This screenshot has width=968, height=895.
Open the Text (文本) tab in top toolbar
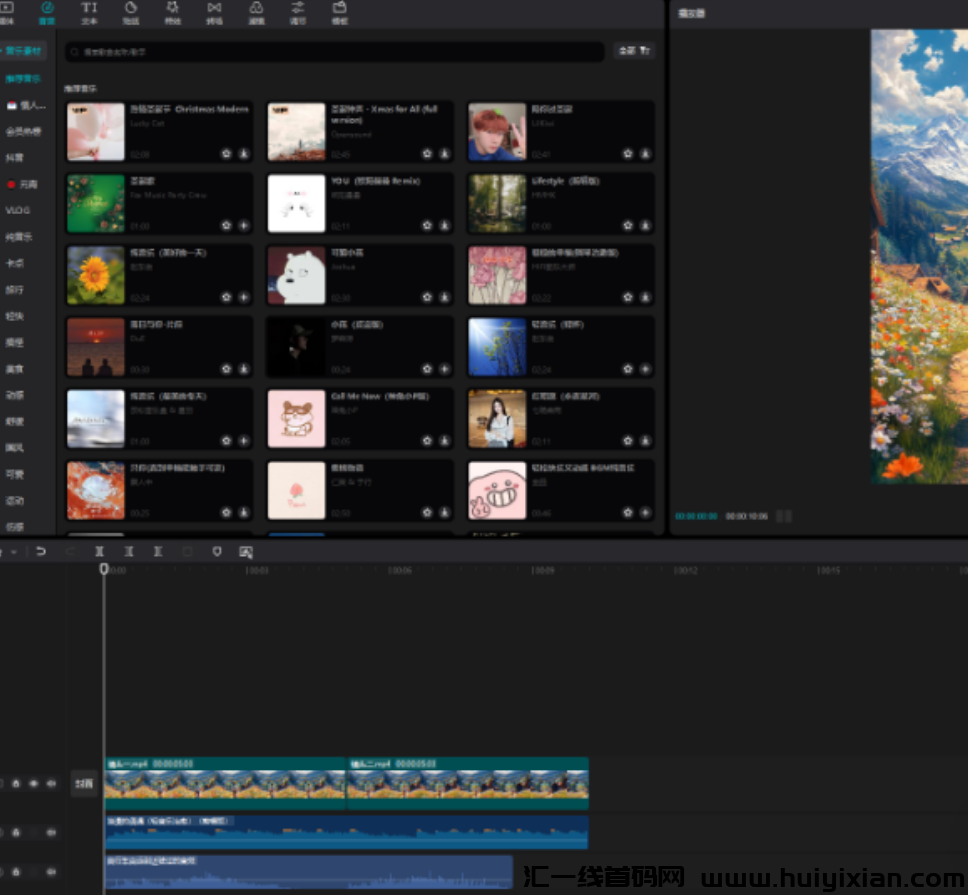coord(89,12)
